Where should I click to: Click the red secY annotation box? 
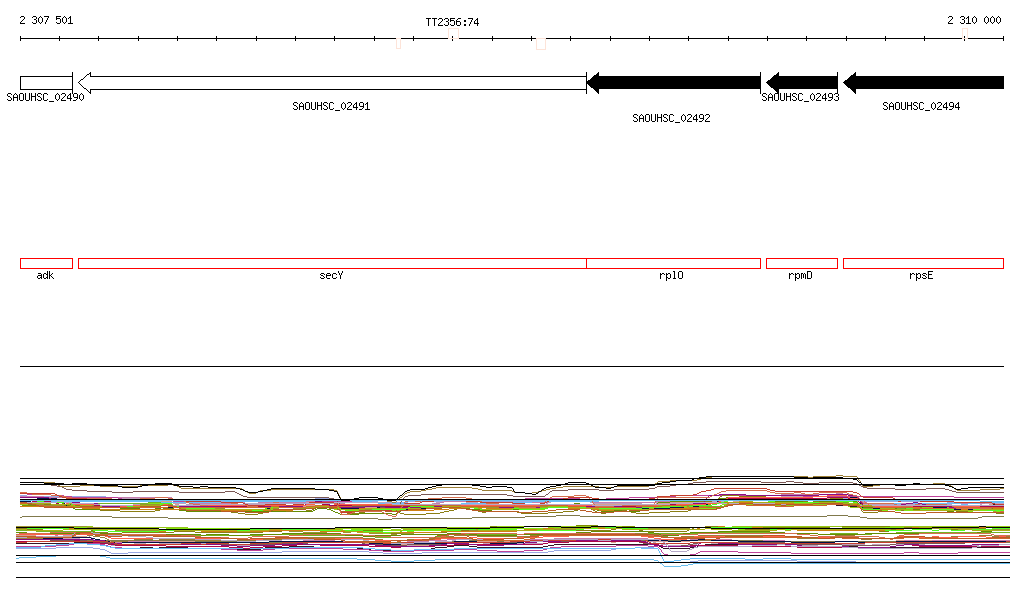[x=332, y=264]
